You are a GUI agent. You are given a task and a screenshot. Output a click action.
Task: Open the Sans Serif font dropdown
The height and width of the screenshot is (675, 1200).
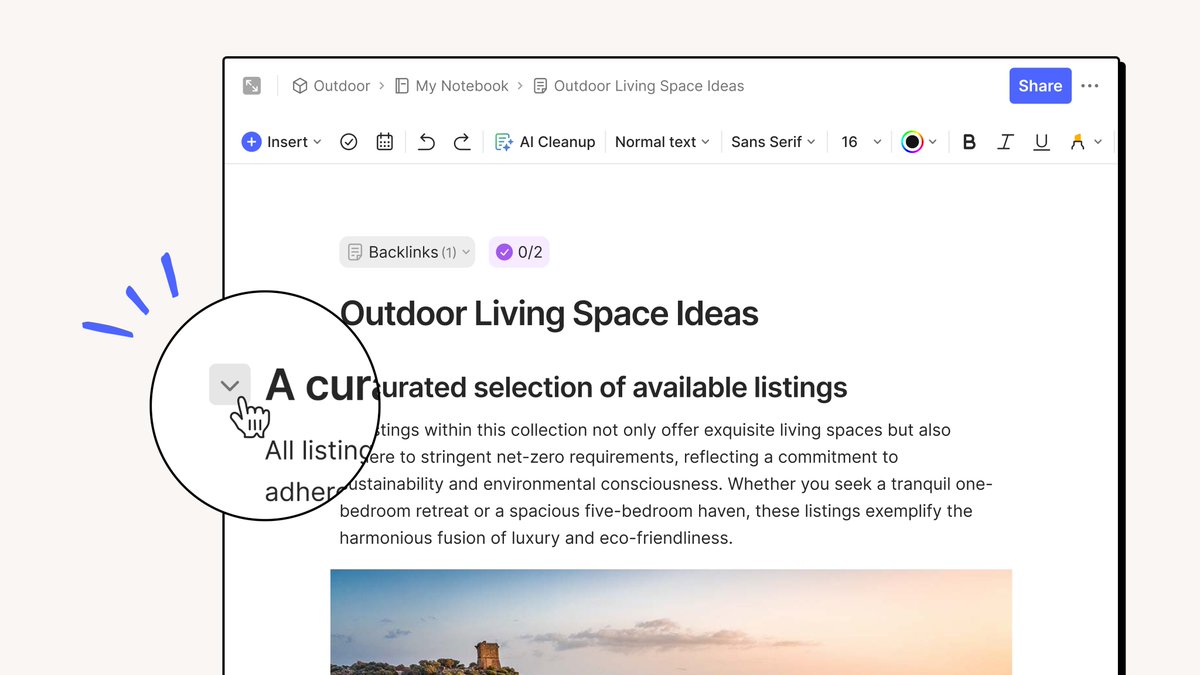click(x=772, y=141)
